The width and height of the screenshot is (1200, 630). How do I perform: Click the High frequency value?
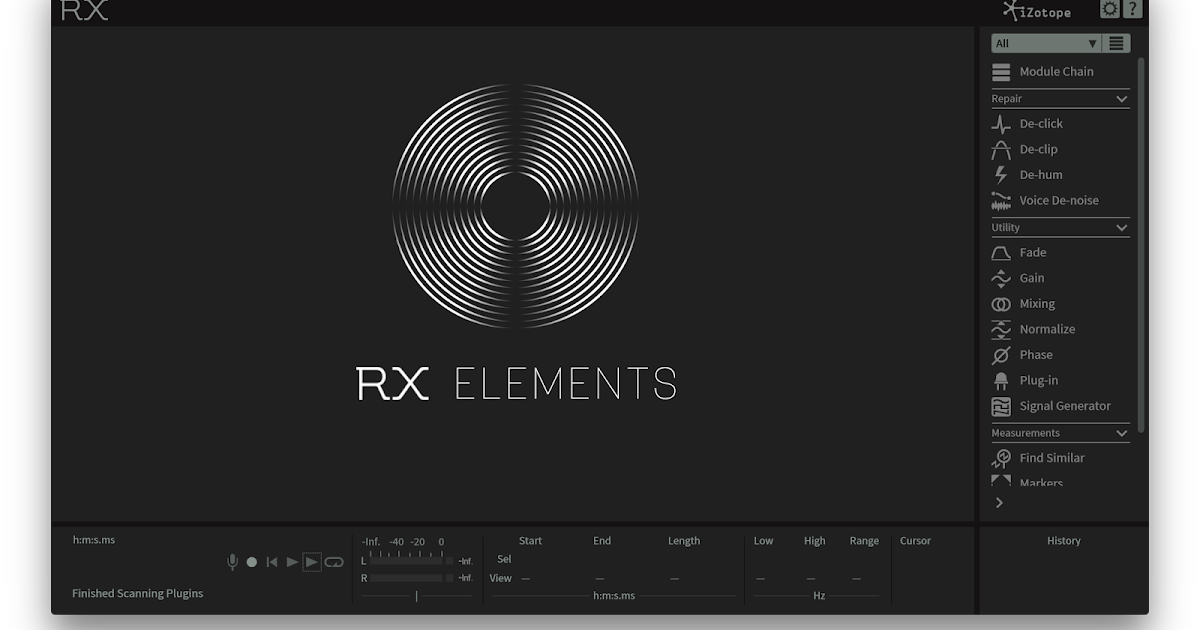pos(810,579)
